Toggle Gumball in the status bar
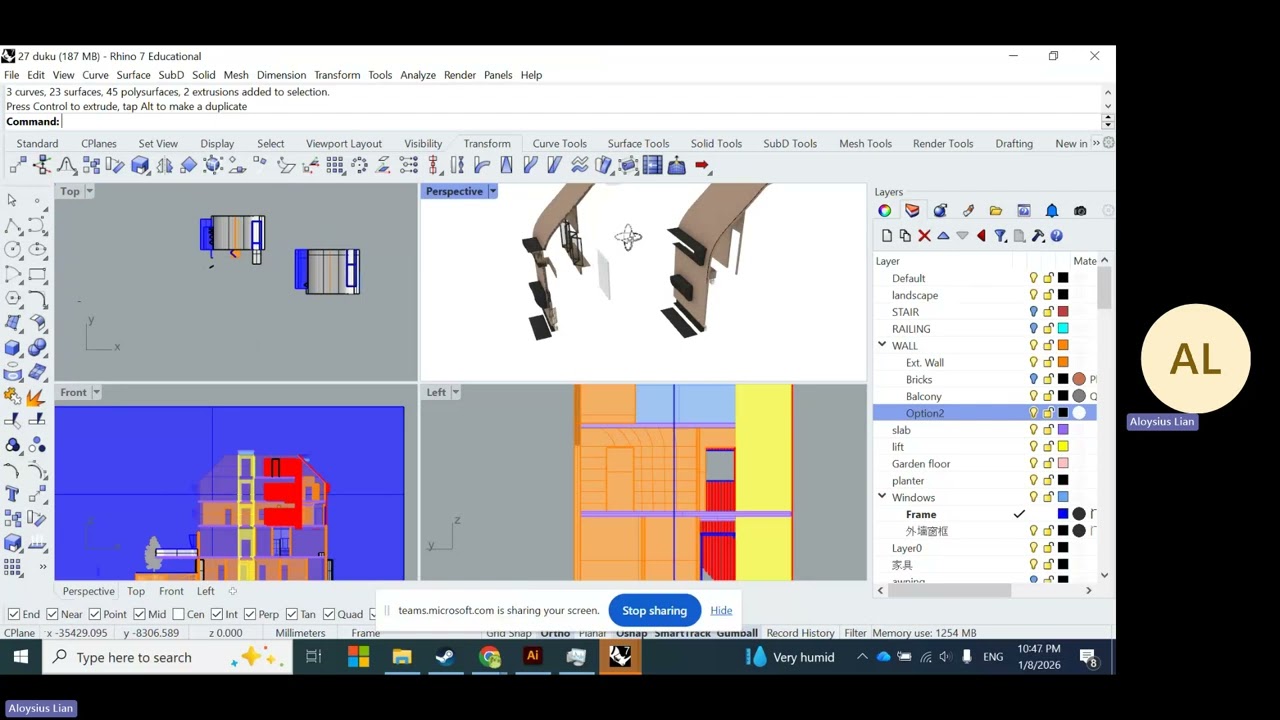The width and height of the screenshot is (1280, 720). 735,633
